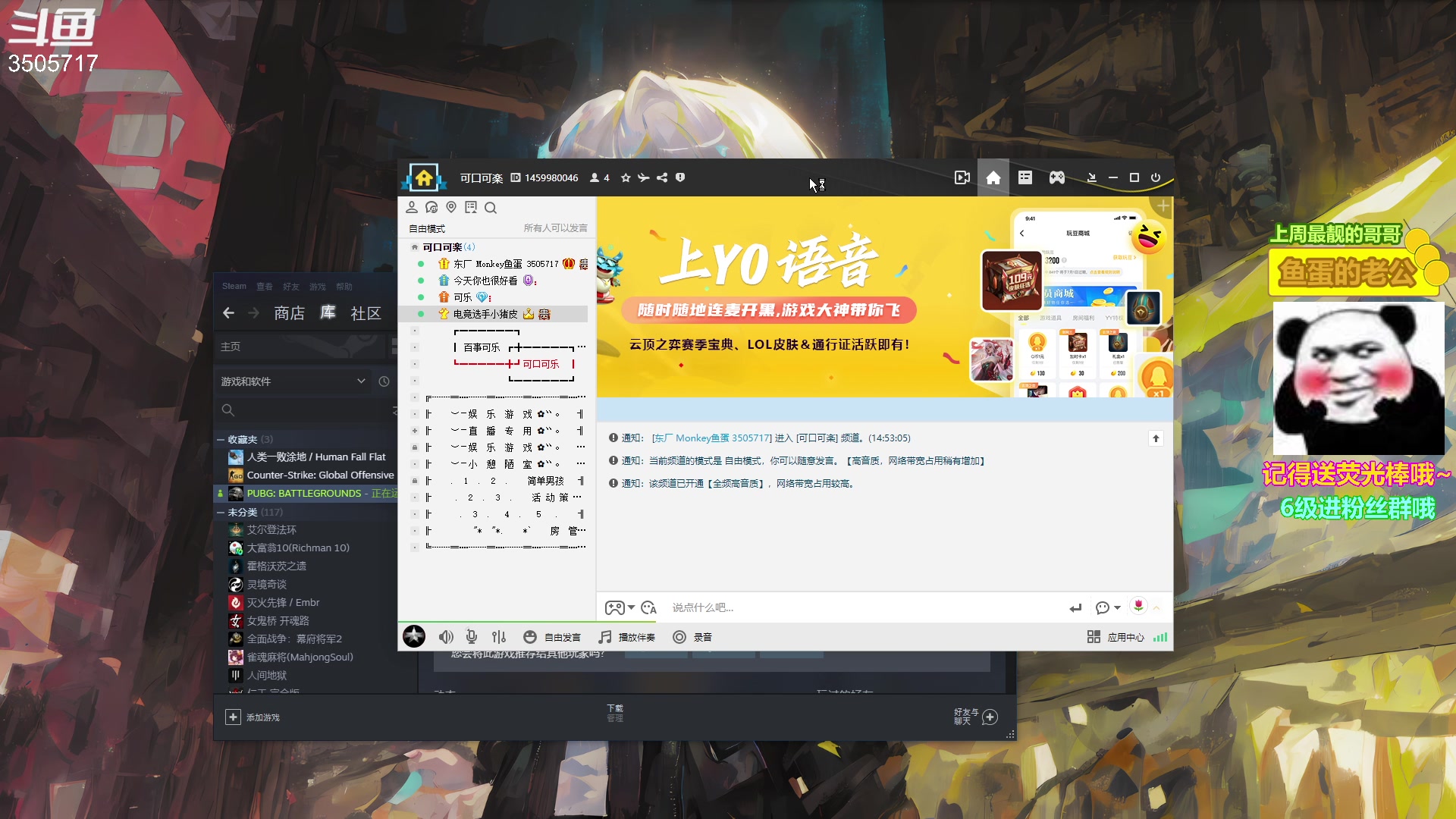Click the search icon above channel list
Screen dimensions: 1456x819
pos(491,208)
